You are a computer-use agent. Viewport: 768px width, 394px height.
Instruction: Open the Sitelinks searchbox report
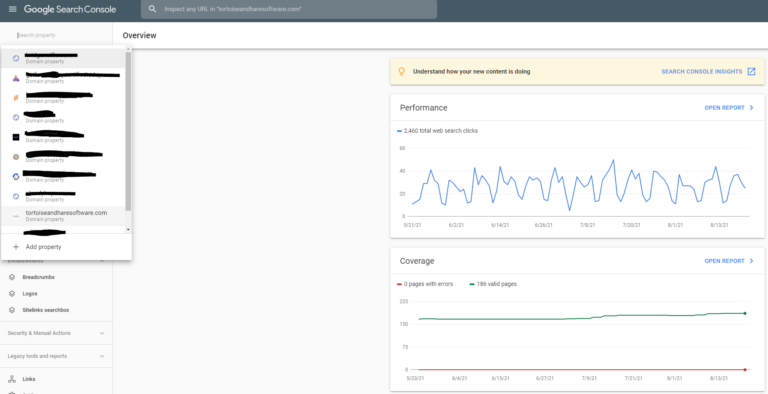tap(46, 310)
